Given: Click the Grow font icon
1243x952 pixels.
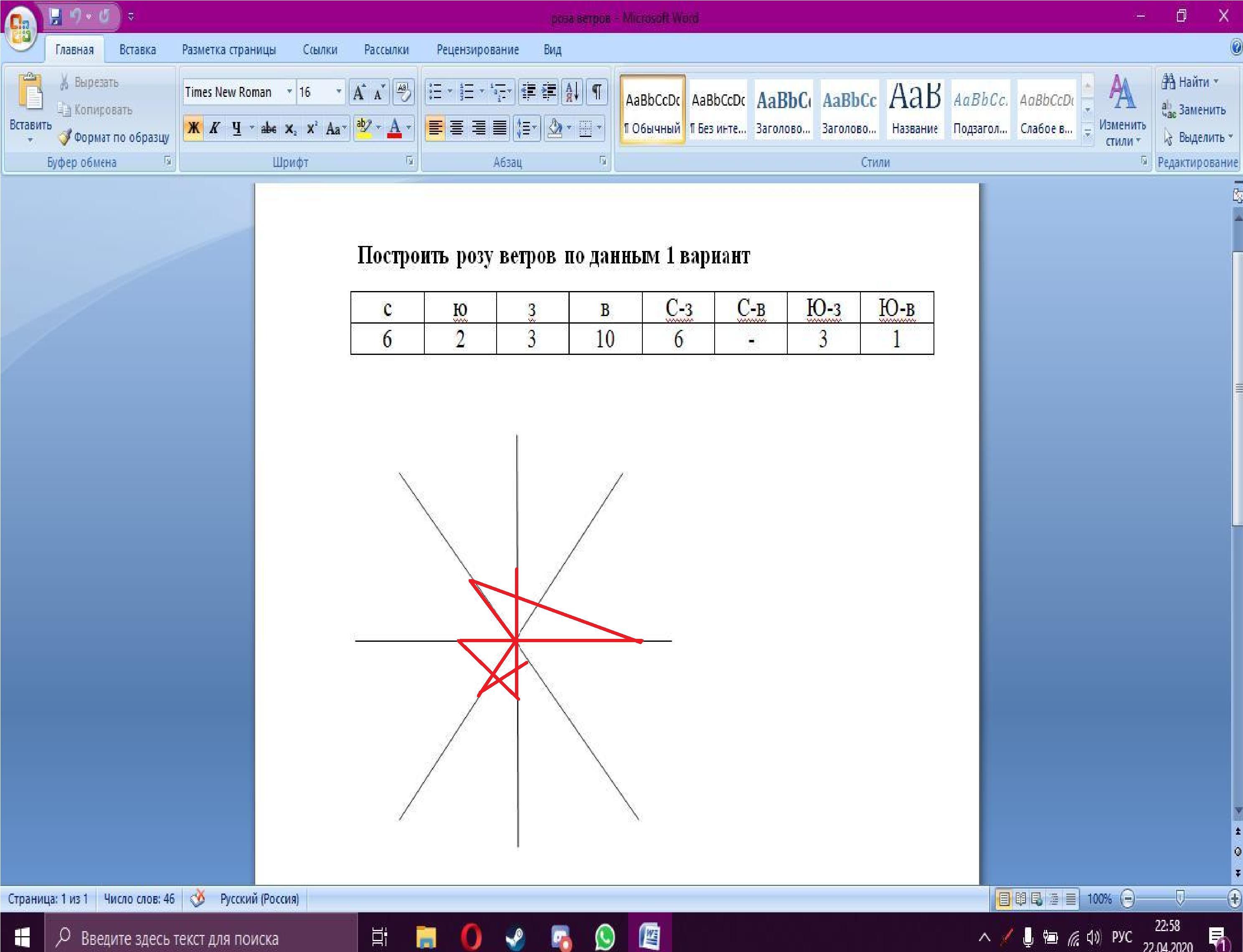Looking at the screenshot, I should coord(359,92).
